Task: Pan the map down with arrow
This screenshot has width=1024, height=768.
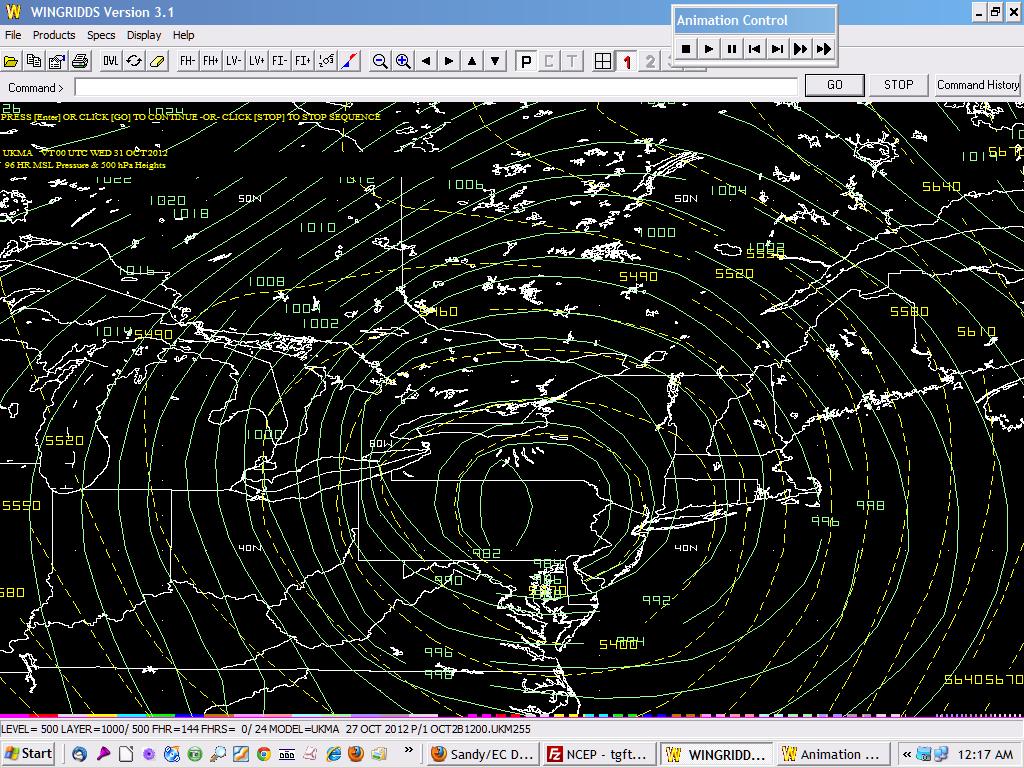Action: [495, 61]
